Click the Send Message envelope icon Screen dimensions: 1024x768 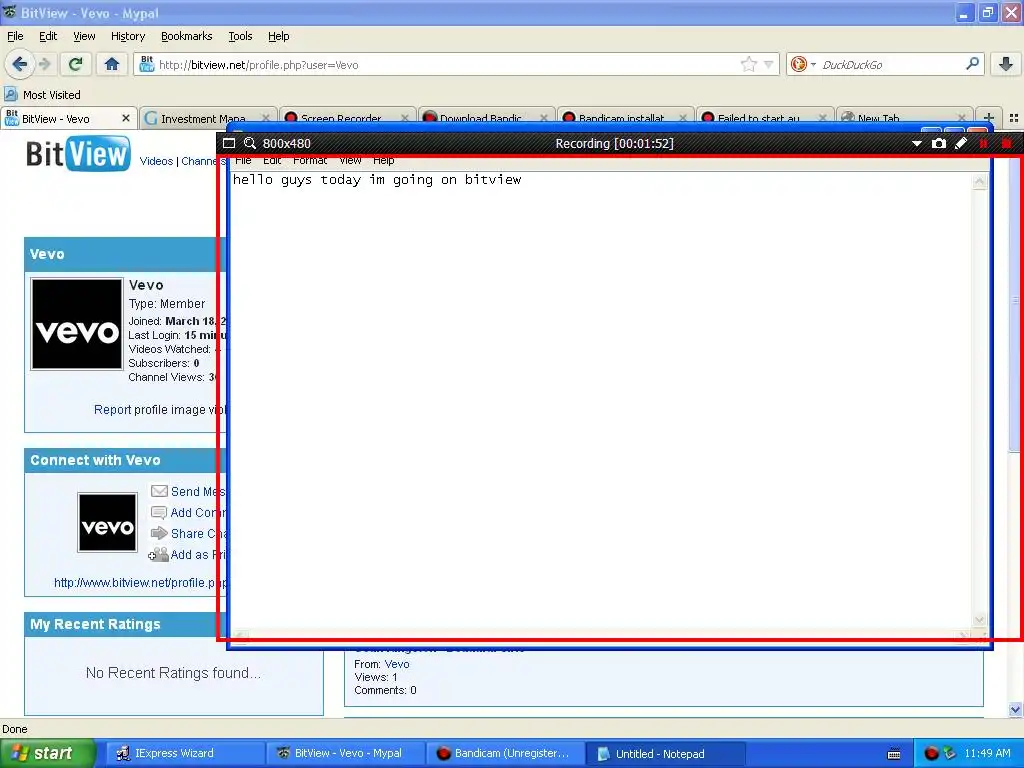click(159, 491)
